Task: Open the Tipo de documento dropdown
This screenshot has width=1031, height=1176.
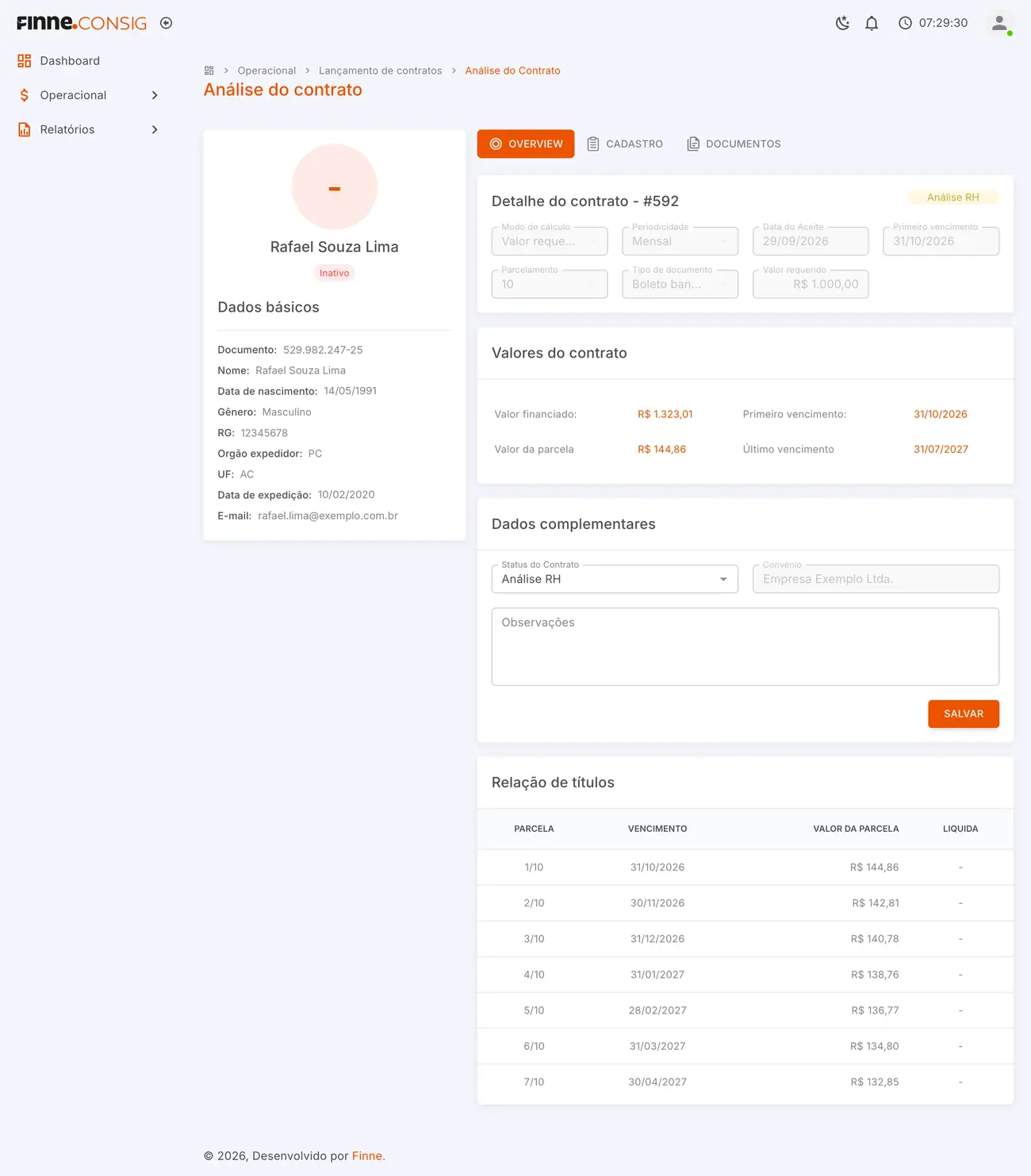Action: click(x=680, y=284)
